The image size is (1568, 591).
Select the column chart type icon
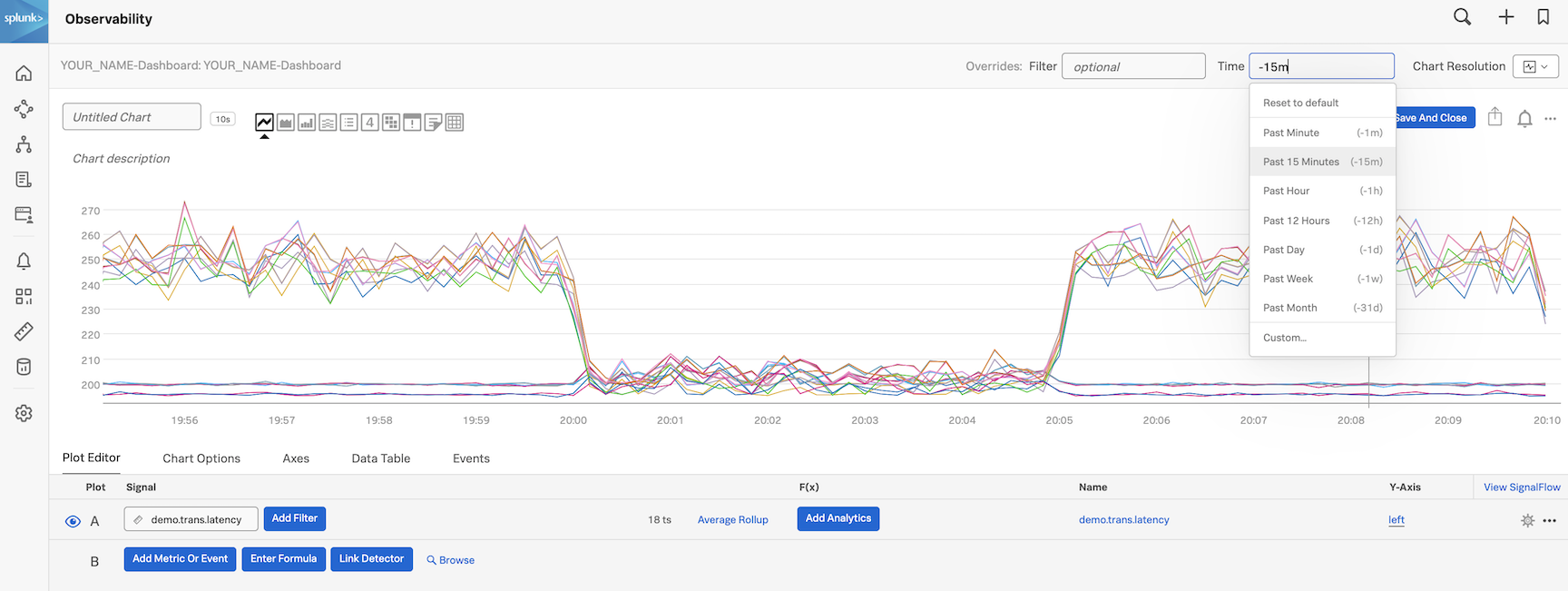coord(307,123)
